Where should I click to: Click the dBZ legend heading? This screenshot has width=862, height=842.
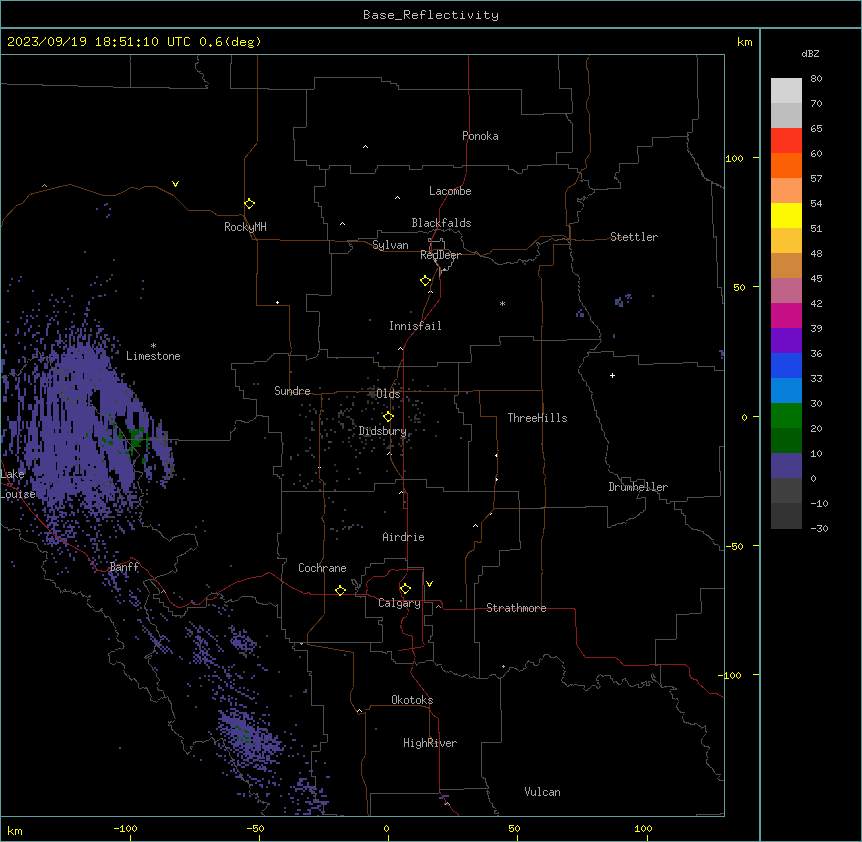coord(810,54)
